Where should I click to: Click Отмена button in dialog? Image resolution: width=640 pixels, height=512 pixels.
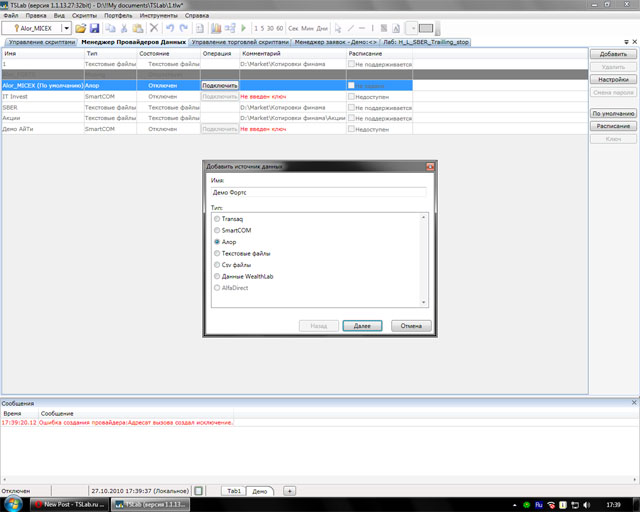click(411, 326)
